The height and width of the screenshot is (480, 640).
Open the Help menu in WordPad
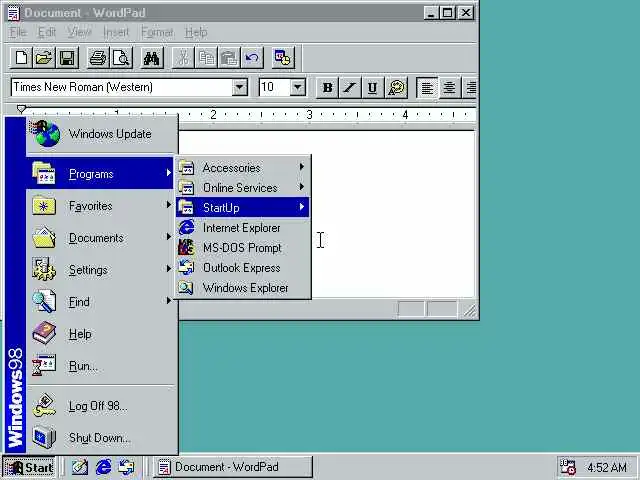tap(196, 32)
